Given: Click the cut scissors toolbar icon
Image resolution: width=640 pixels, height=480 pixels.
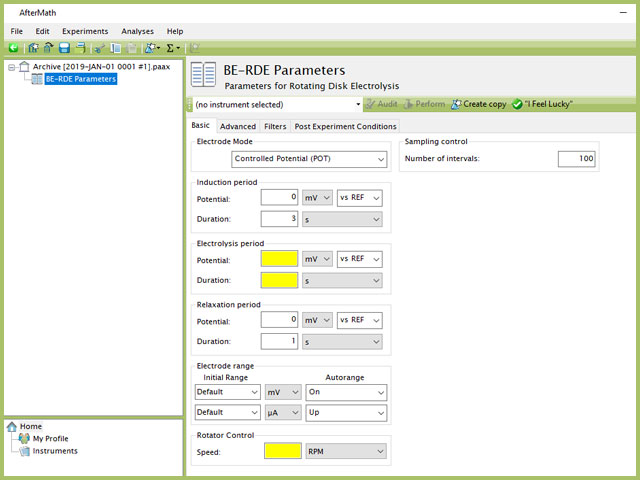Looking at the screenshot, I should click(99, 48).
